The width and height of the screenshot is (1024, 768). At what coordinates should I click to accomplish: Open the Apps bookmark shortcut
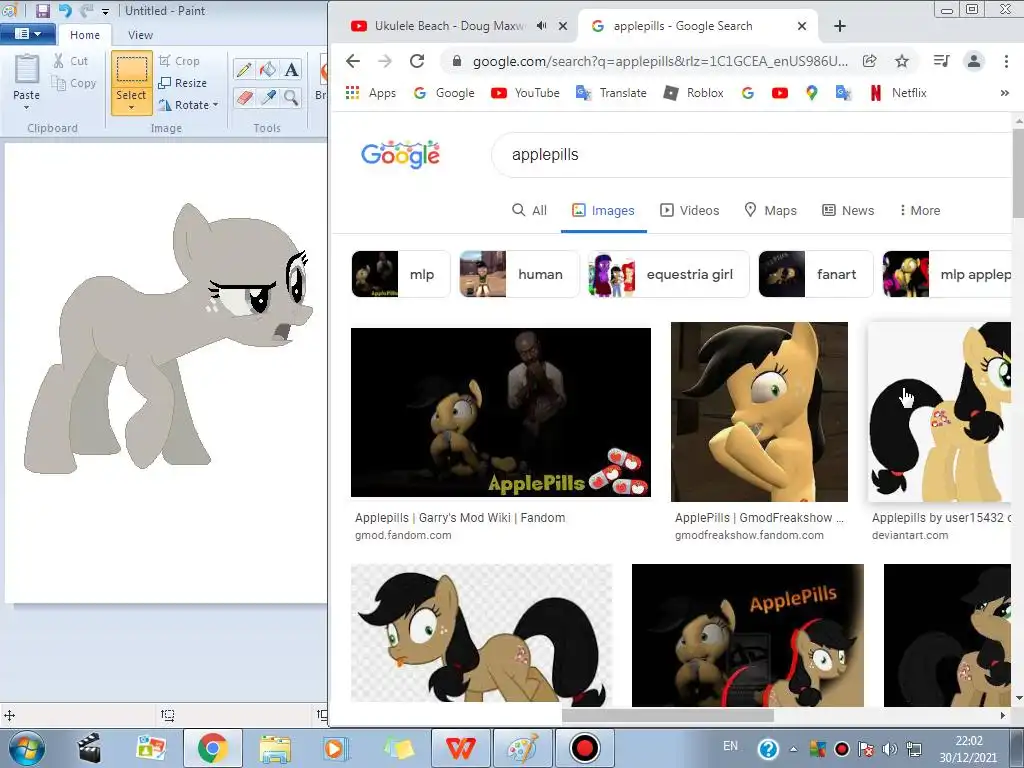(x=370, y=93)
